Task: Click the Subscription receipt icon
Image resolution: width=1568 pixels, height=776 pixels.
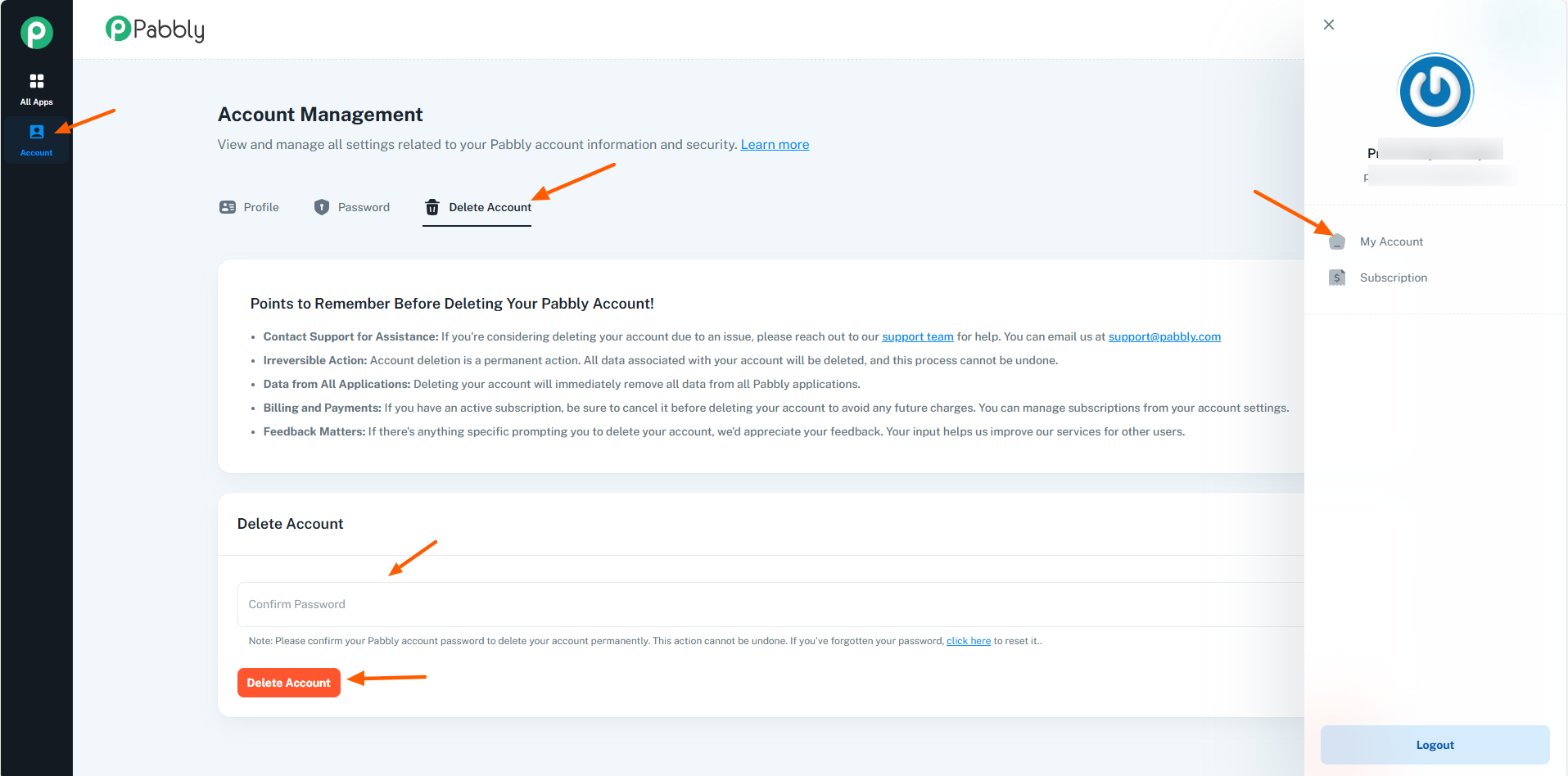Action: pos(1337,277)
